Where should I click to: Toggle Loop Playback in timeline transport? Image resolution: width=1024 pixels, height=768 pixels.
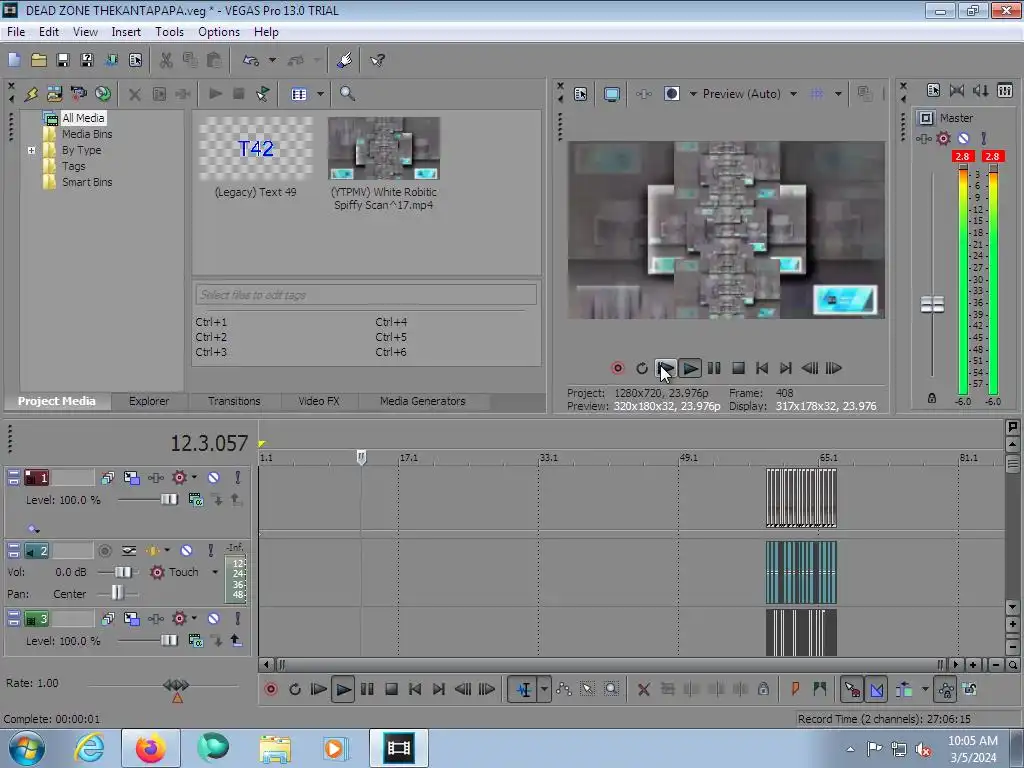pyautogui.click(x=295, y=689)
